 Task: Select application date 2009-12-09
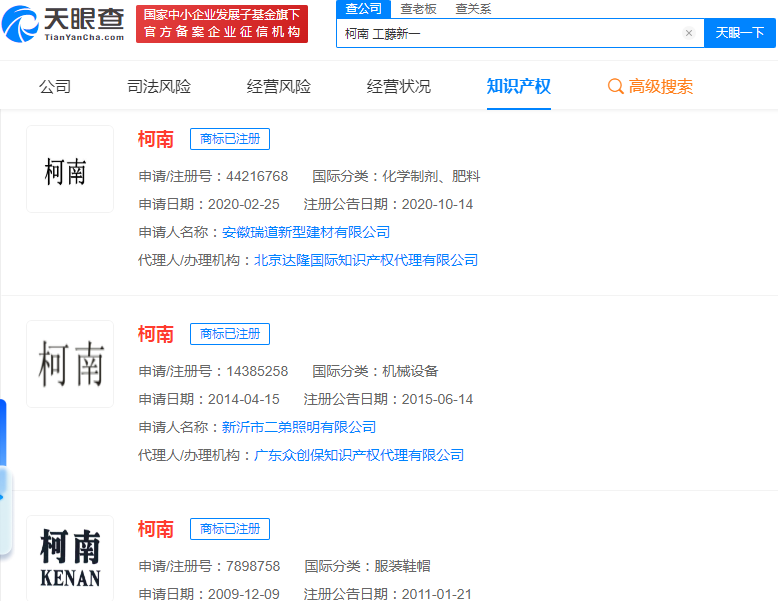coord(244,594)
